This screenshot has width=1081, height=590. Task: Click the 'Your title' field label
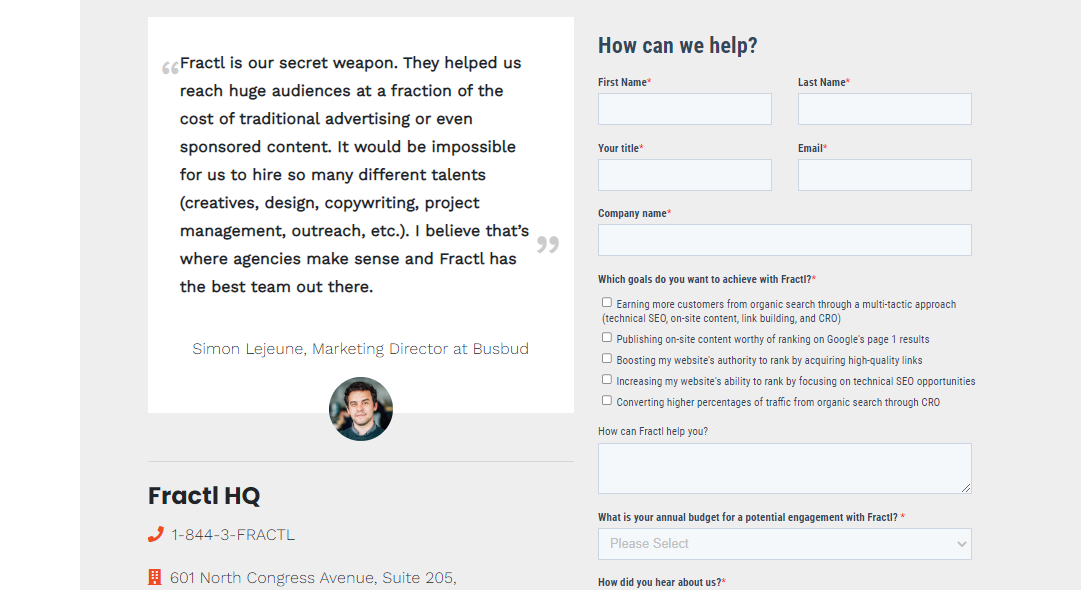pos(620,148)
